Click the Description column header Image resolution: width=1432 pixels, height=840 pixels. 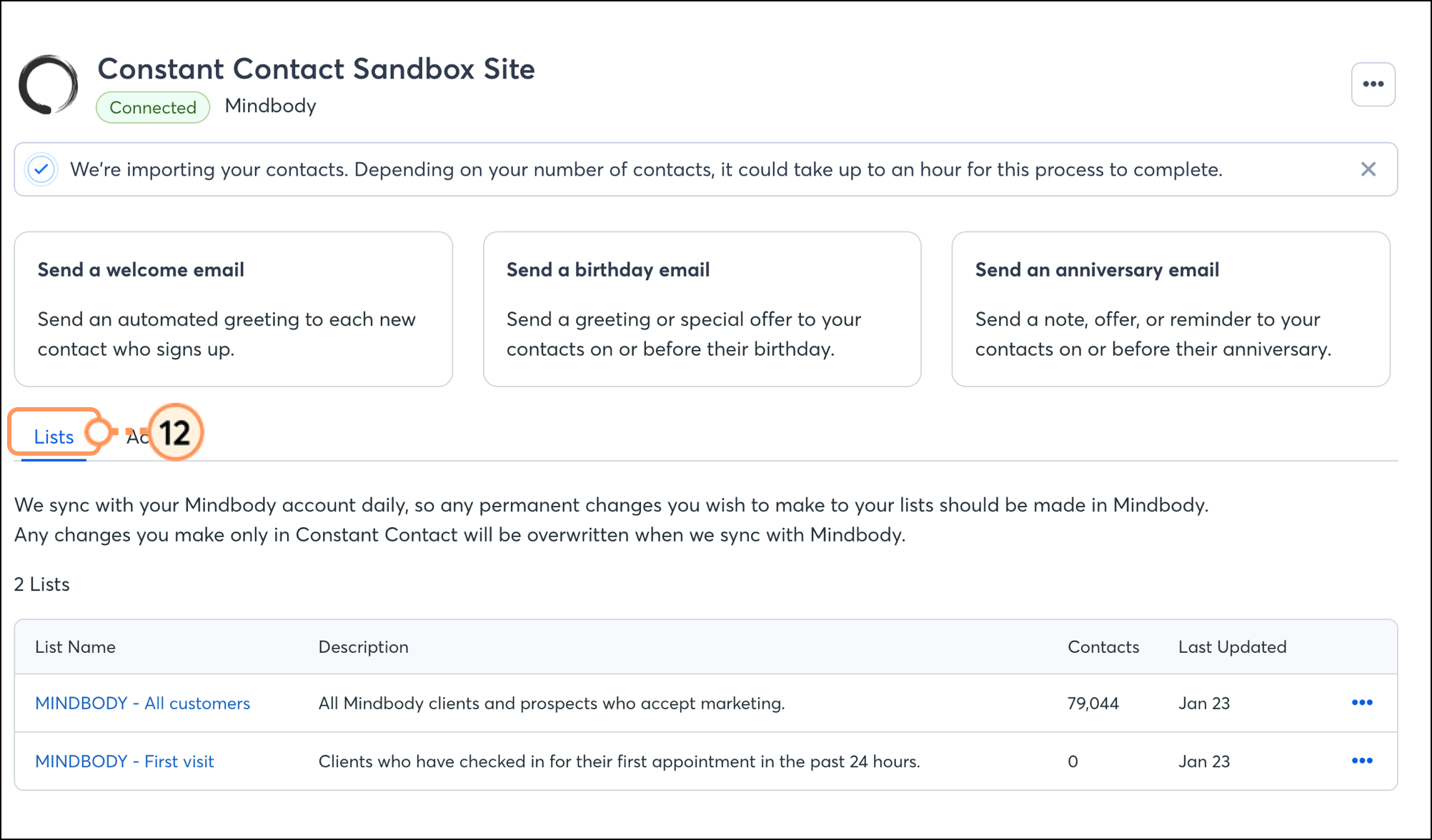(x=363, y=647)
